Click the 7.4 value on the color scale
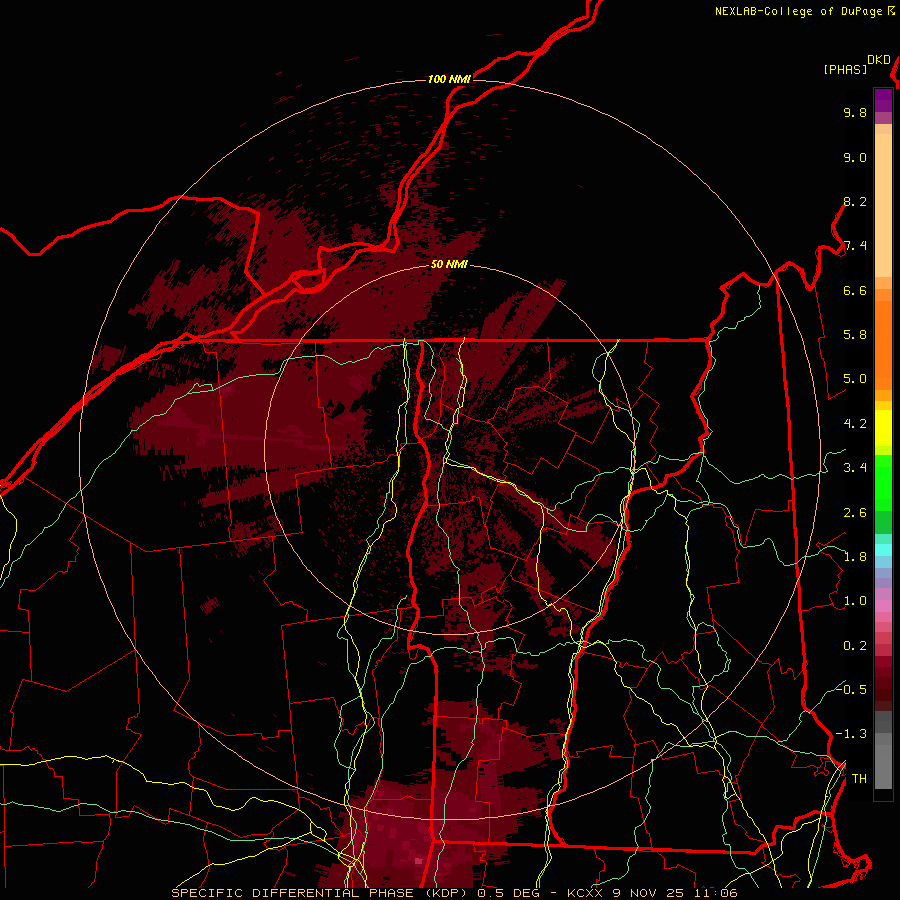The image size is (900, 900). [855, 246]
